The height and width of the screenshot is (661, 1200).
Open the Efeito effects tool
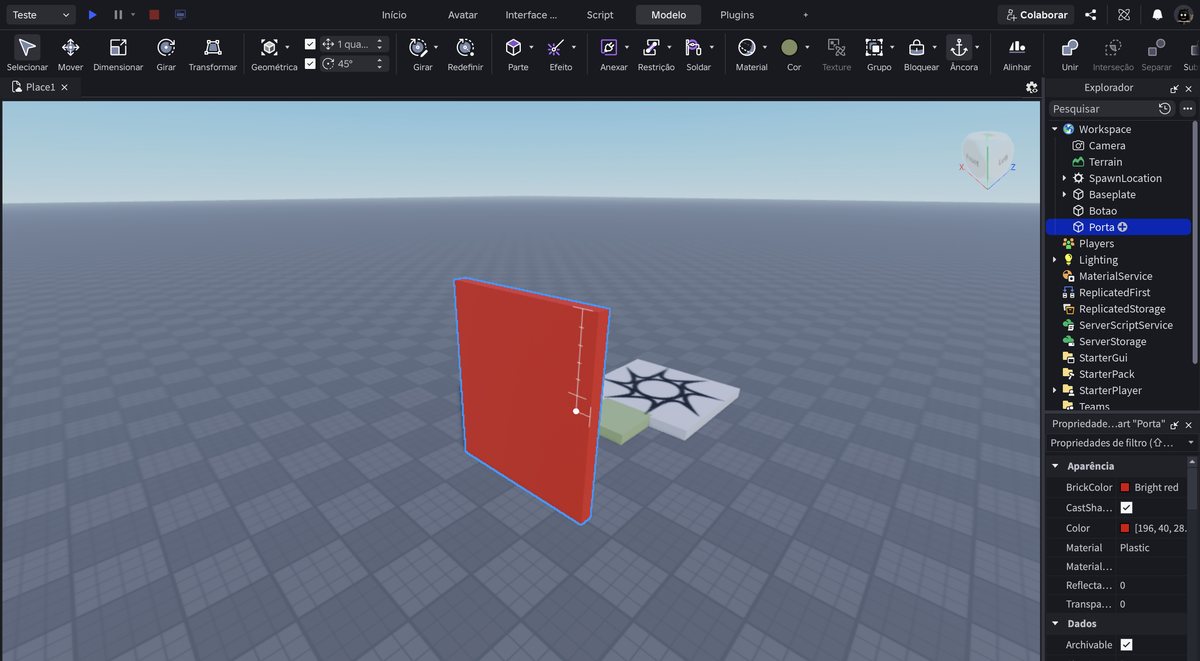coord(556,47)
